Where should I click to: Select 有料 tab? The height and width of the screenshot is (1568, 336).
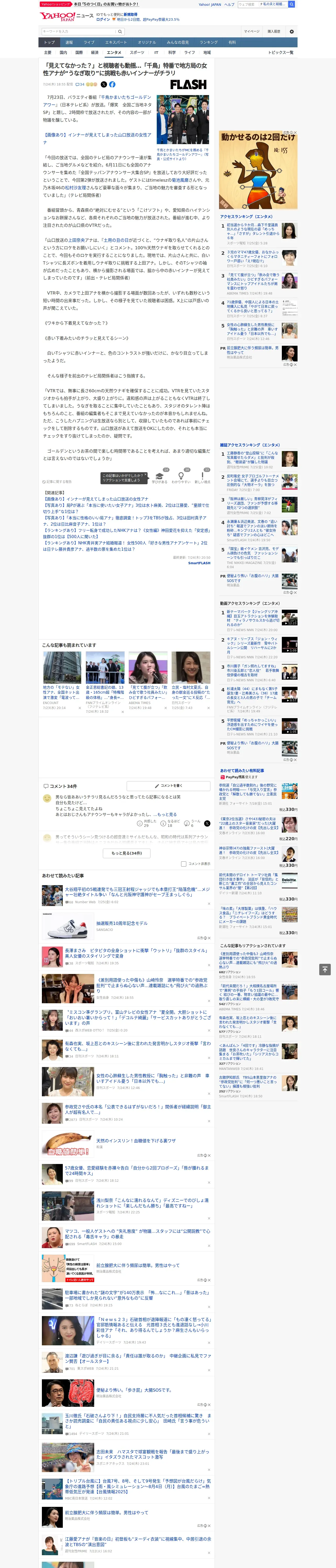click(x=232, y=43)
